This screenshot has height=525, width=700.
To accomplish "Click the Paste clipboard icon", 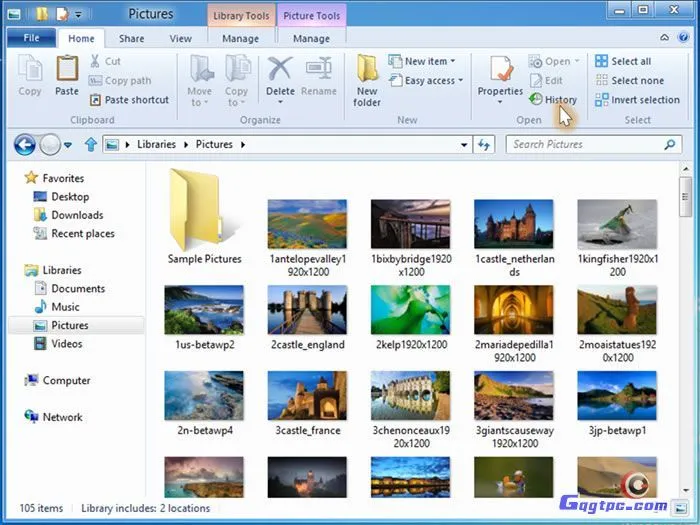I will click(67, 68).
